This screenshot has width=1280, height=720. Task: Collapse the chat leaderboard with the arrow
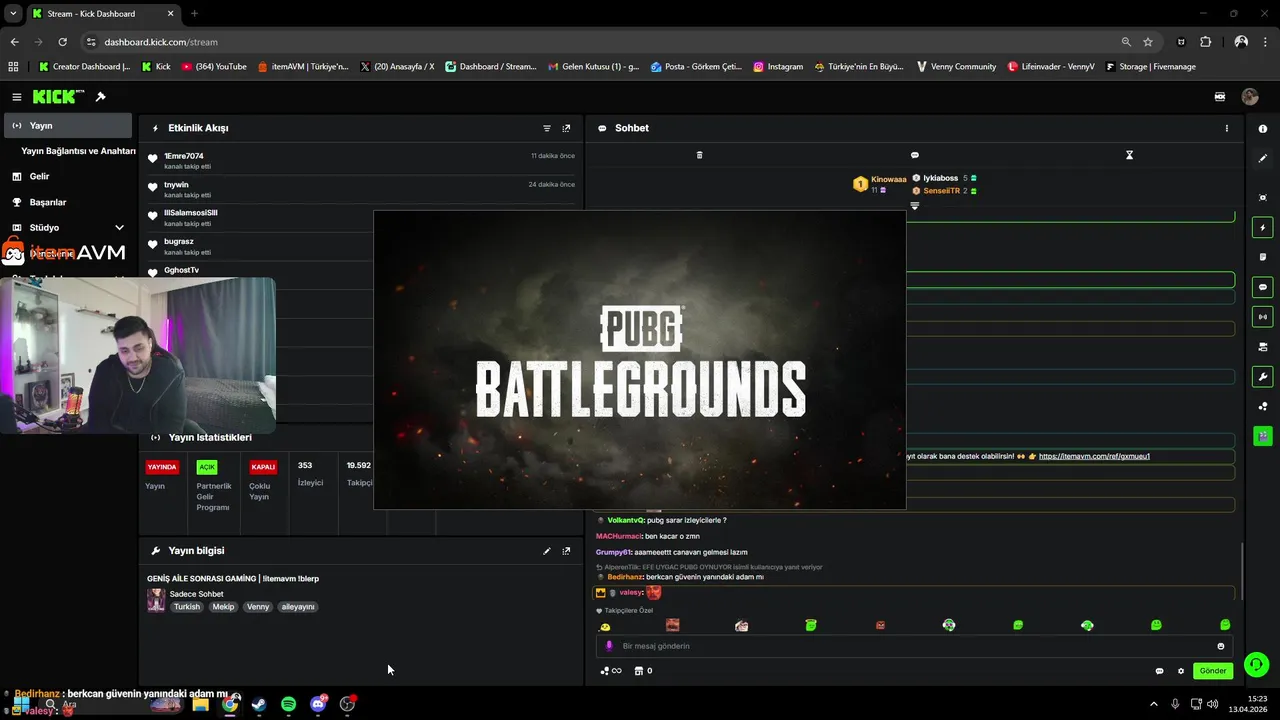(914, 206)
